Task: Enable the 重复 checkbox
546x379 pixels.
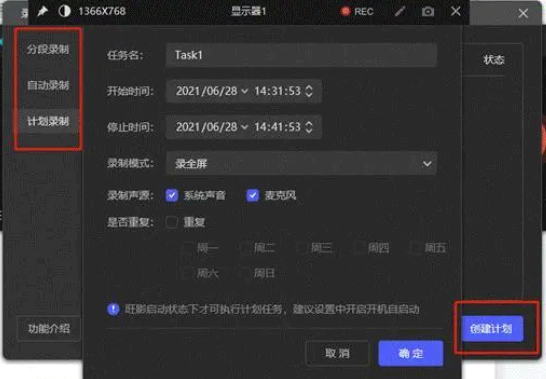Action: click(172, 222)
